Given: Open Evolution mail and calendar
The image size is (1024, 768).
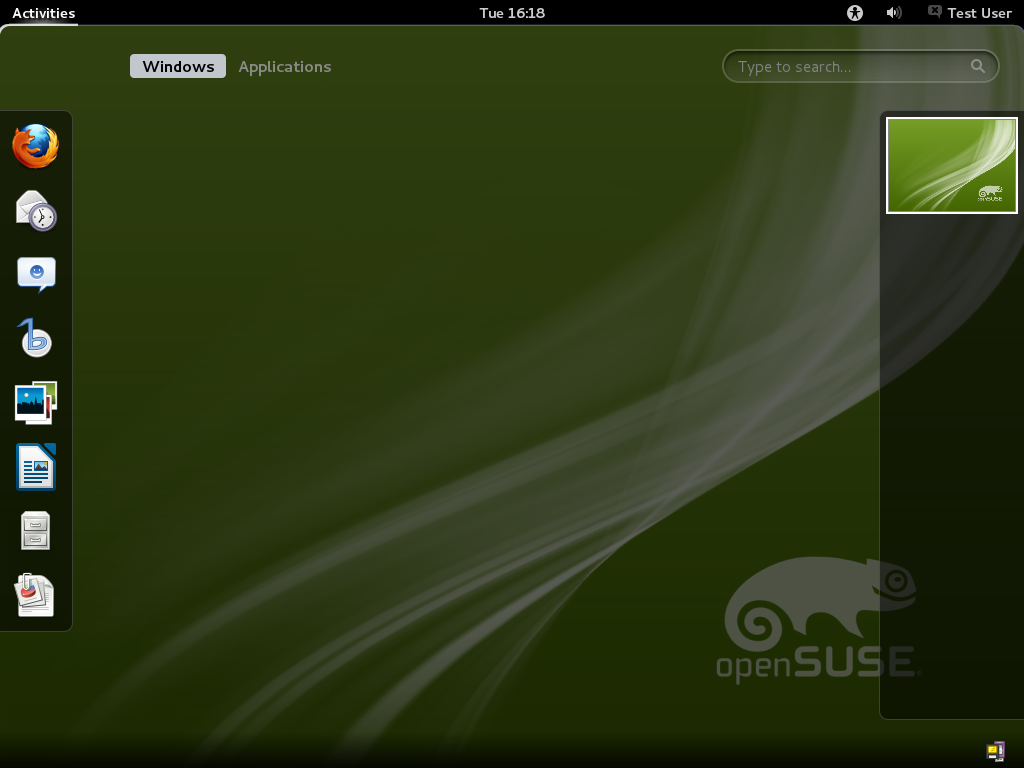Looking at the screenshot, I should pyautogui.click(x=36, y=210).
